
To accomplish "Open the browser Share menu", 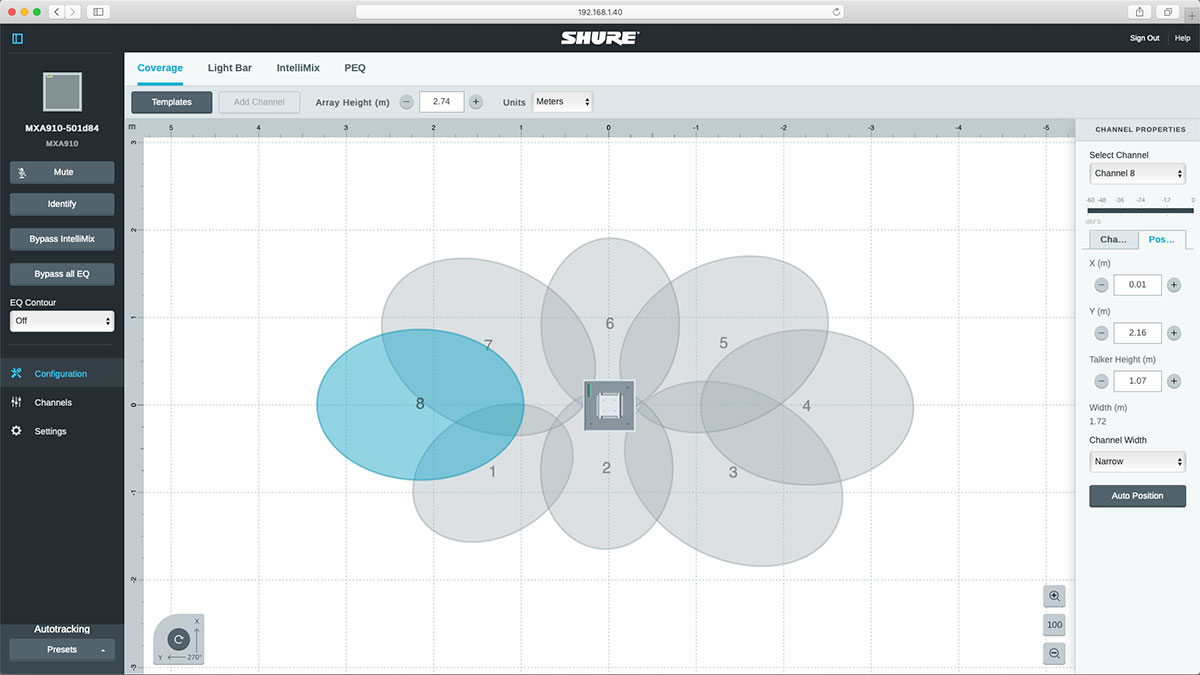I will (x=1140, y=11).
